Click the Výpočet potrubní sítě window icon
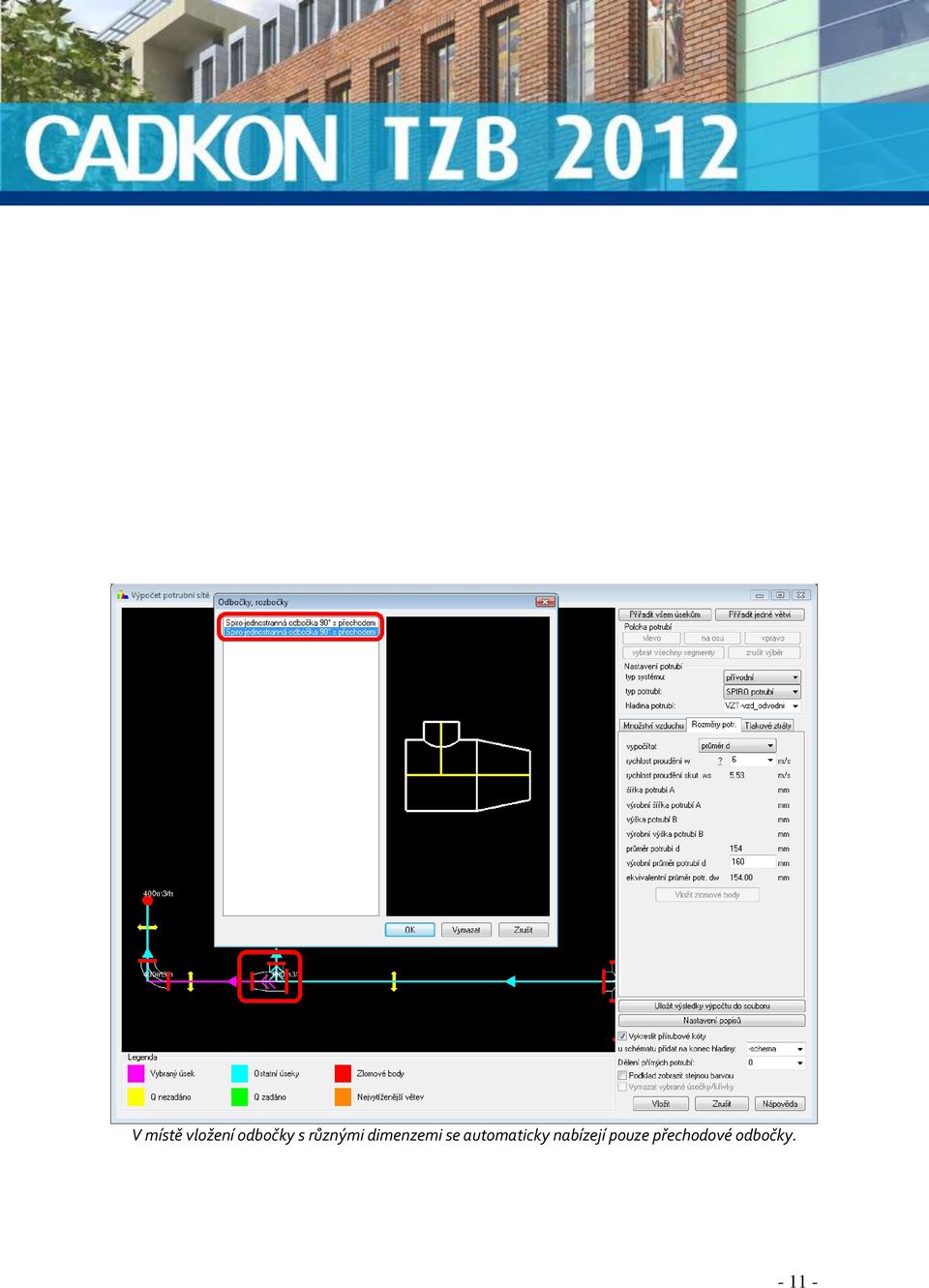The height and width of the screenshot is (1288, 929). [x=123, y=595]
